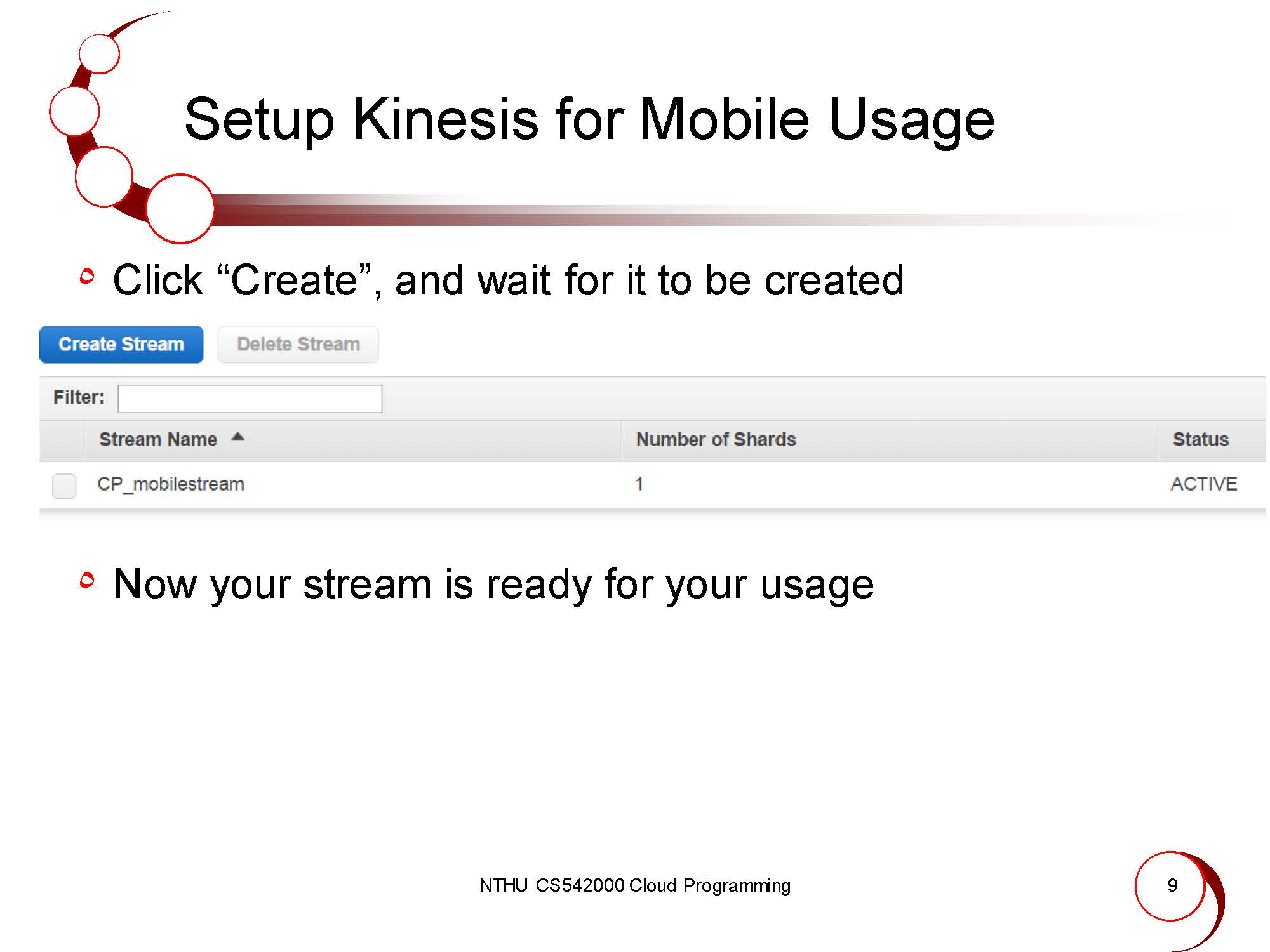Click the greyed Delete Stream button
The image size is (1270, 952).
coord(298,345)
